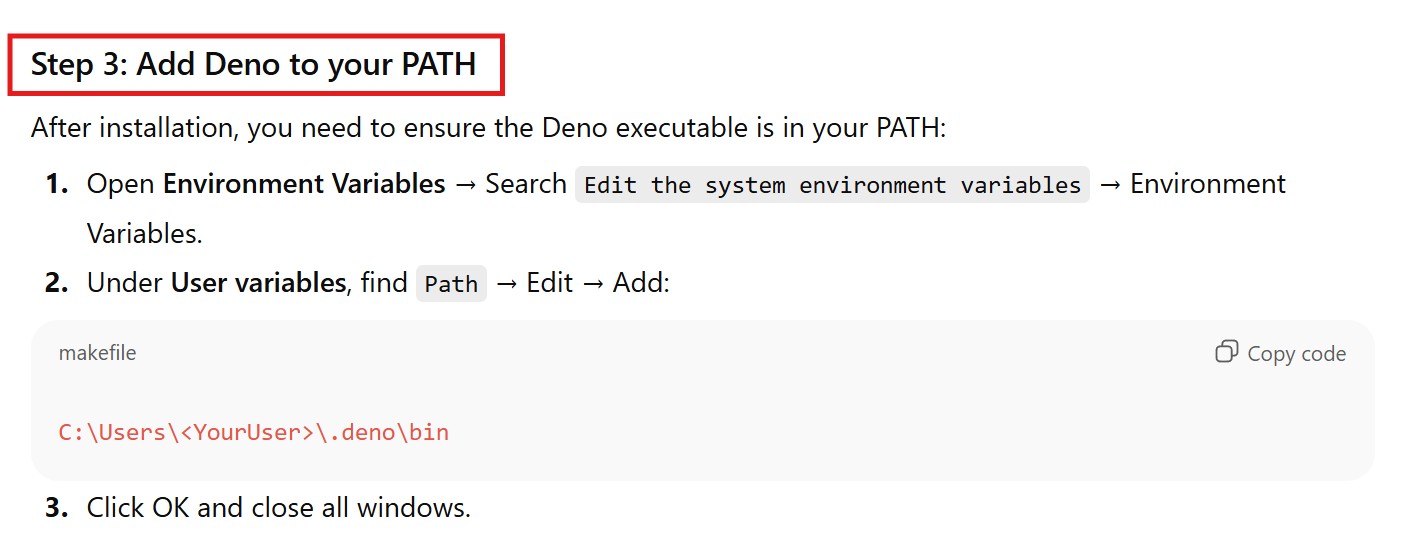Viewport: 1420px width, 553px height.
Task: Click list number "3." of the steps
Action: 56,508
